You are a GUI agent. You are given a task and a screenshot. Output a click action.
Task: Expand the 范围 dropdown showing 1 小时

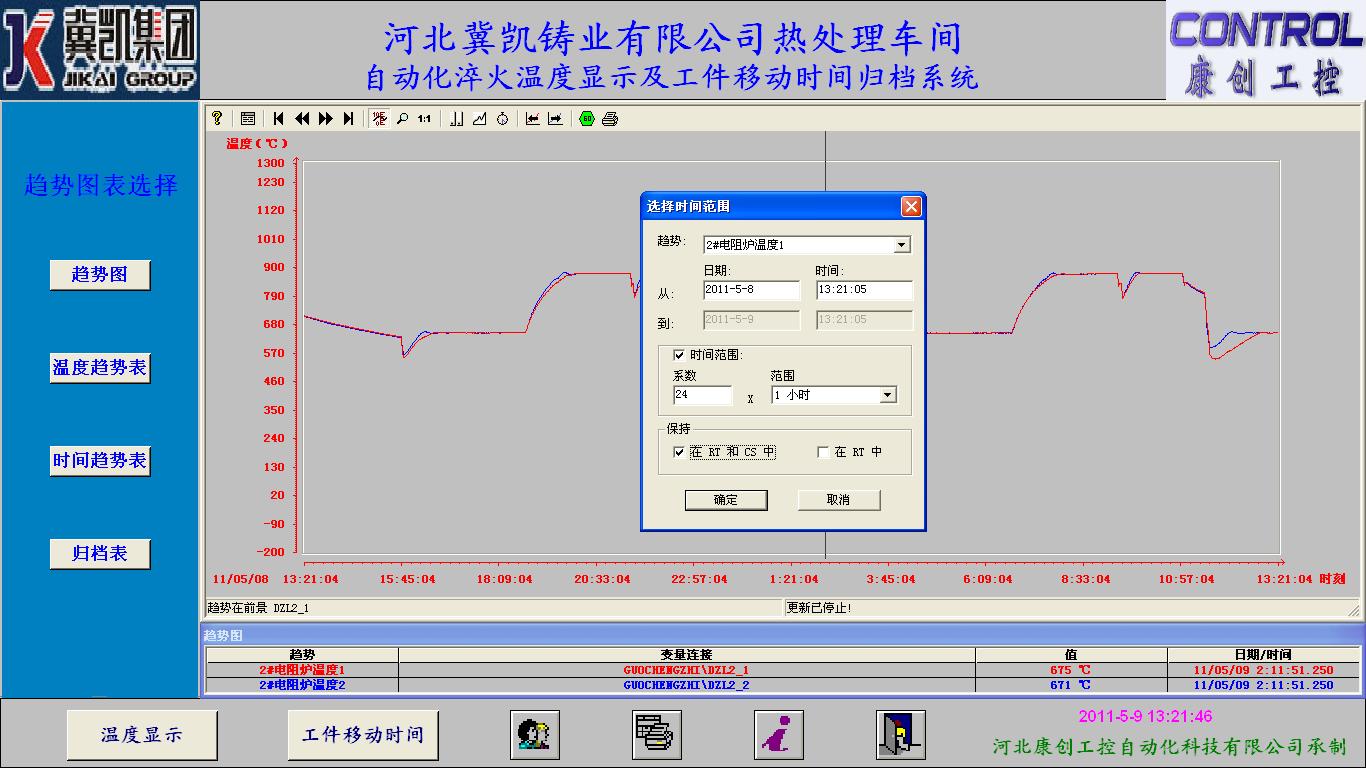pyautogui.click(x=887, y=395)
